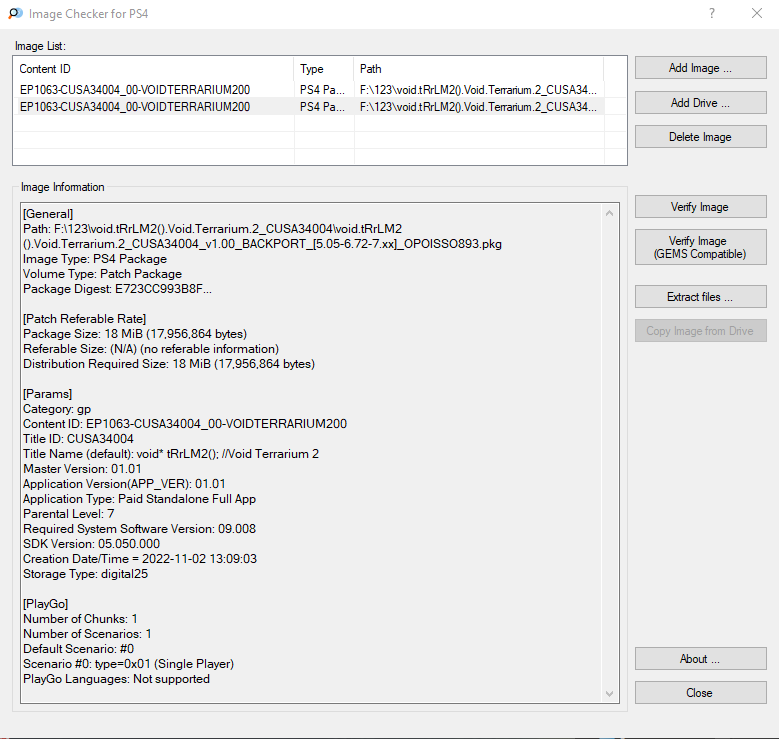Click the Package Digest line

click(x=117, y=289)
